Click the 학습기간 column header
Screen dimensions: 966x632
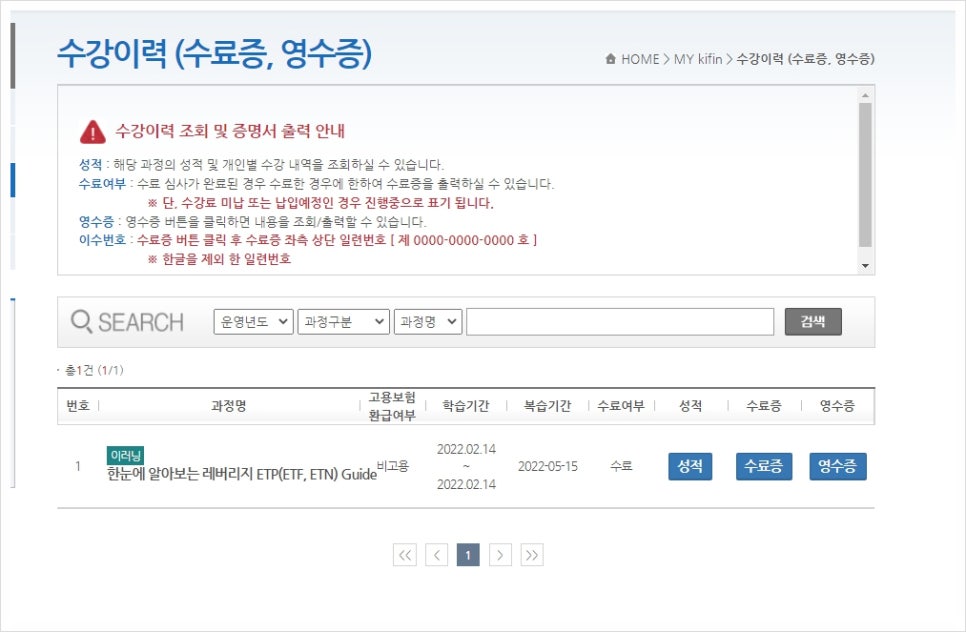tap(466, 406)
